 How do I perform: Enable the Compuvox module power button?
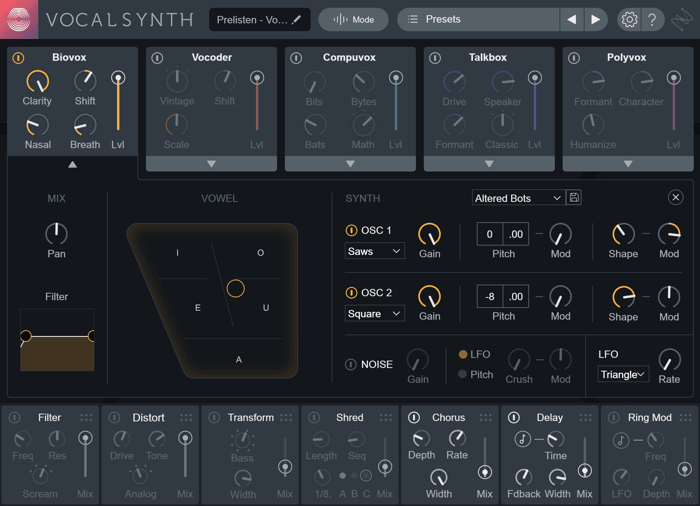(296, 58)
